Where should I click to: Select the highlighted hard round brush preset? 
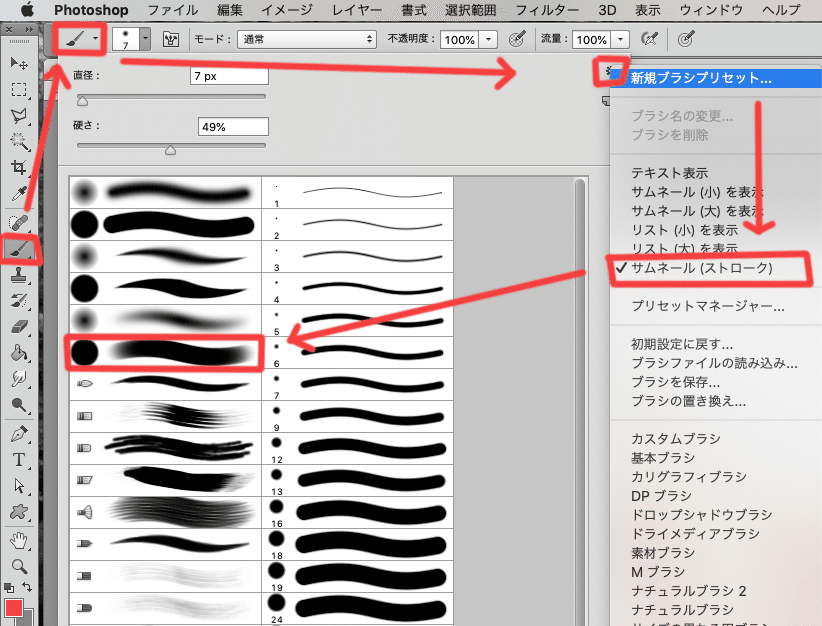(165, 352)
